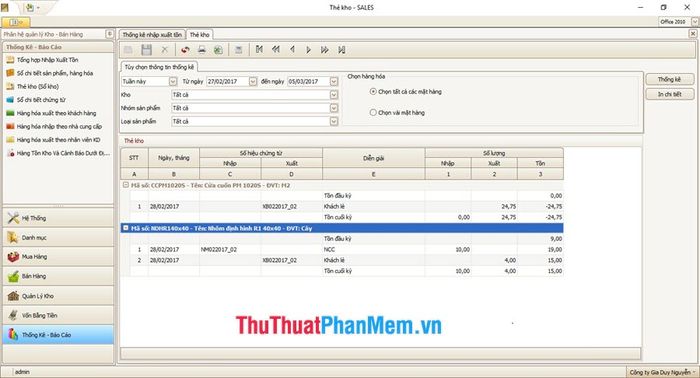This screenshot has height=378, width=700.
Task: Open Tổng hợp Nhập Xuất Tồn report
Action: coord(47,60)
